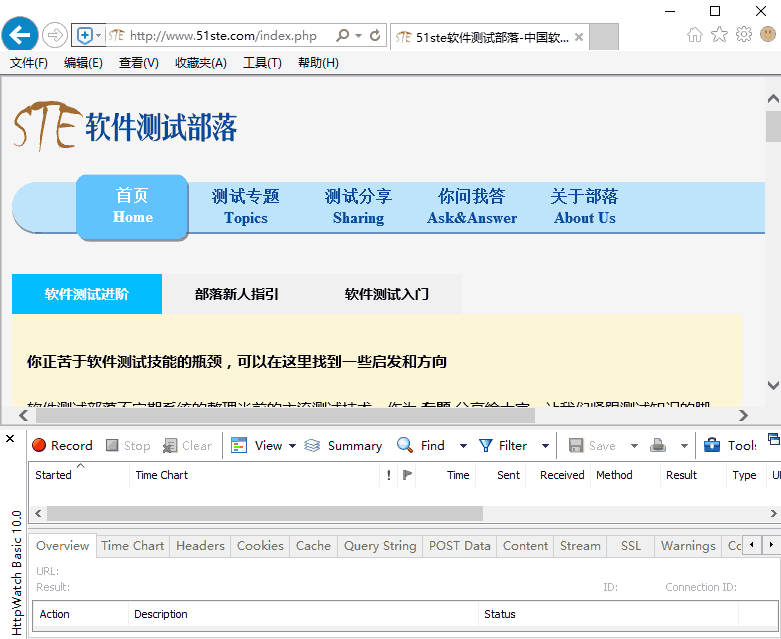The width and height of the screenshot is (781, 639).
Task: Click the HttpWatch Print icon
Action: point(658,445)
